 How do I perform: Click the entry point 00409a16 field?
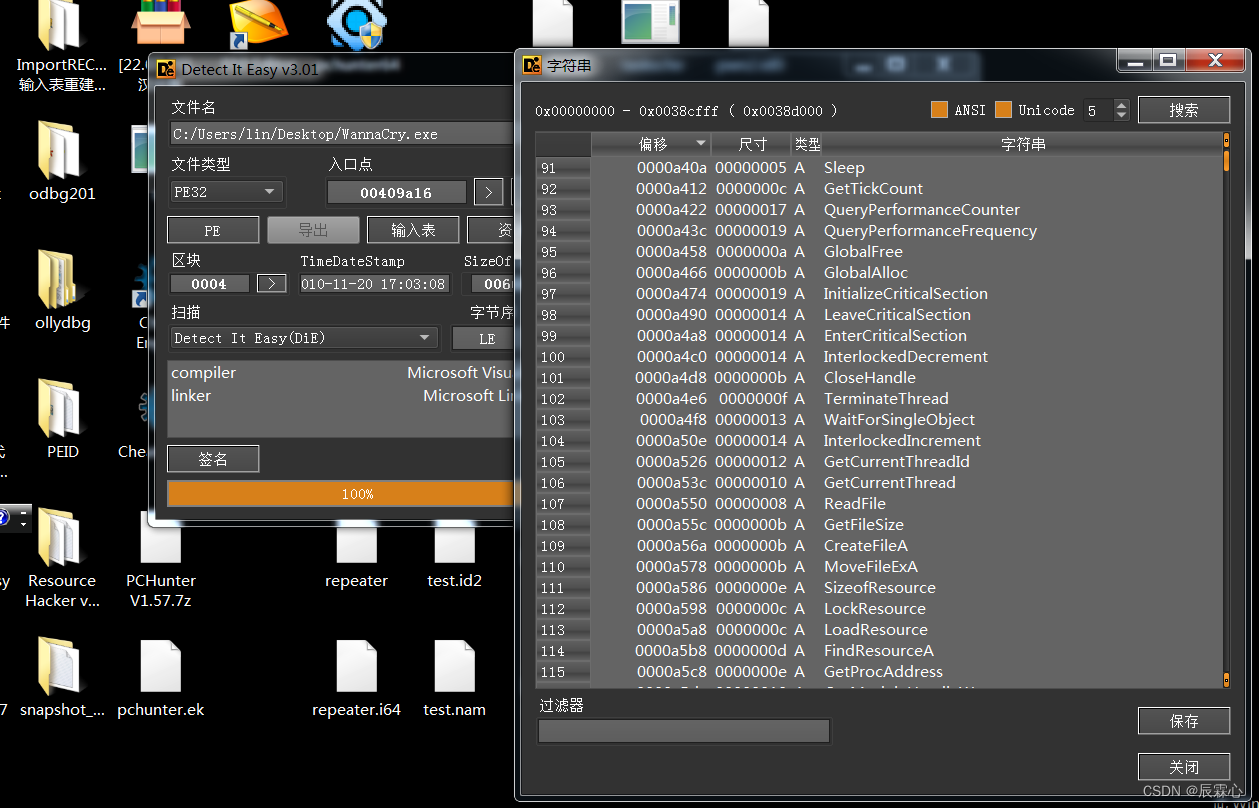click(x=397, y=192)
